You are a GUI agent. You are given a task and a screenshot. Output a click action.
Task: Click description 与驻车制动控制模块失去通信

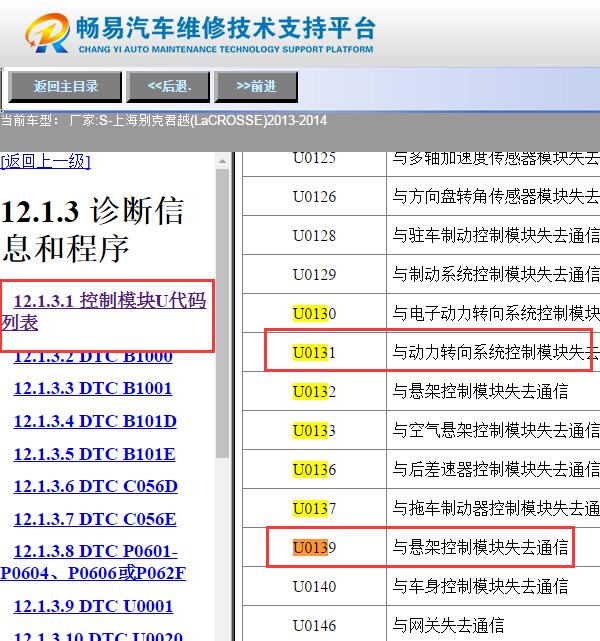click(496, 235)
